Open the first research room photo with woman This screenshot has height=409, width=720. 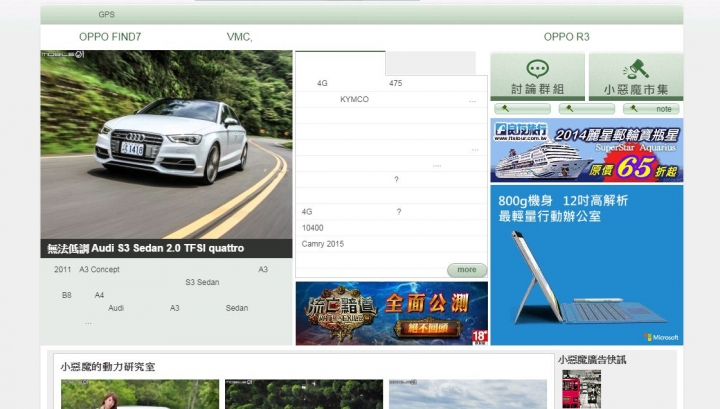pyautogui.click(x=140, y=394)
